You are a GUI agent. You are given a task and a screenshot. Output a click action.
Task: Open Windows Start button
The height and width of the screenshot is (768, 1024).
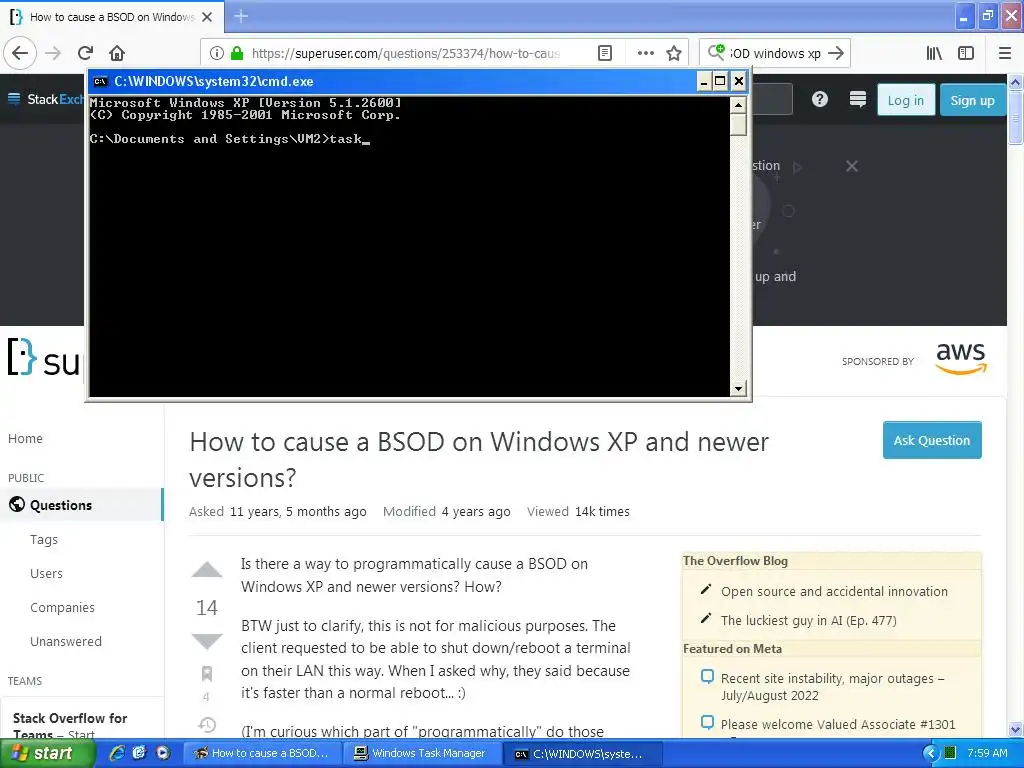(48, 753)
